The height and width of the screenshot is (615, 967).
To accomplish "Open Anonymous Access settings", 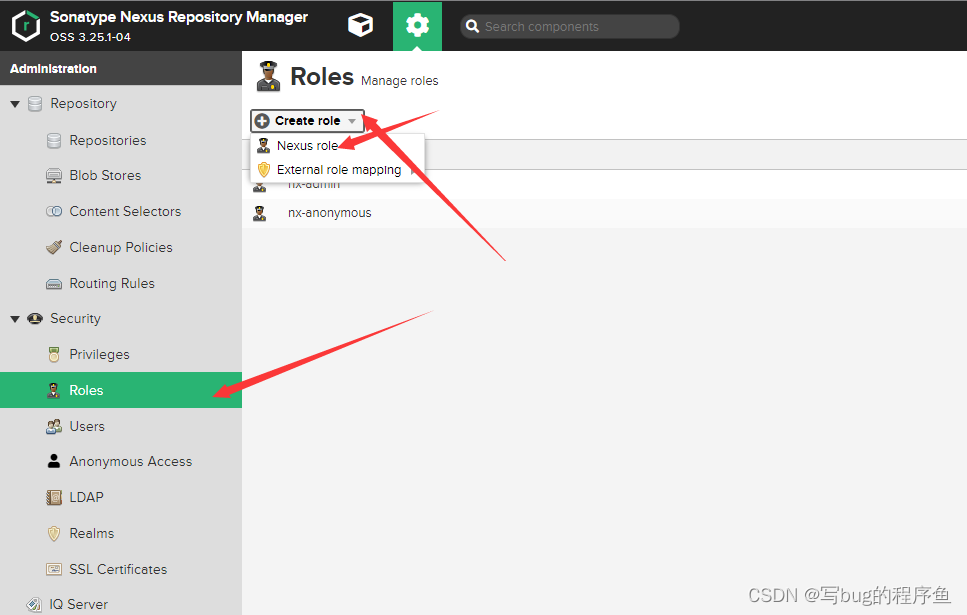I will [131, 461].
